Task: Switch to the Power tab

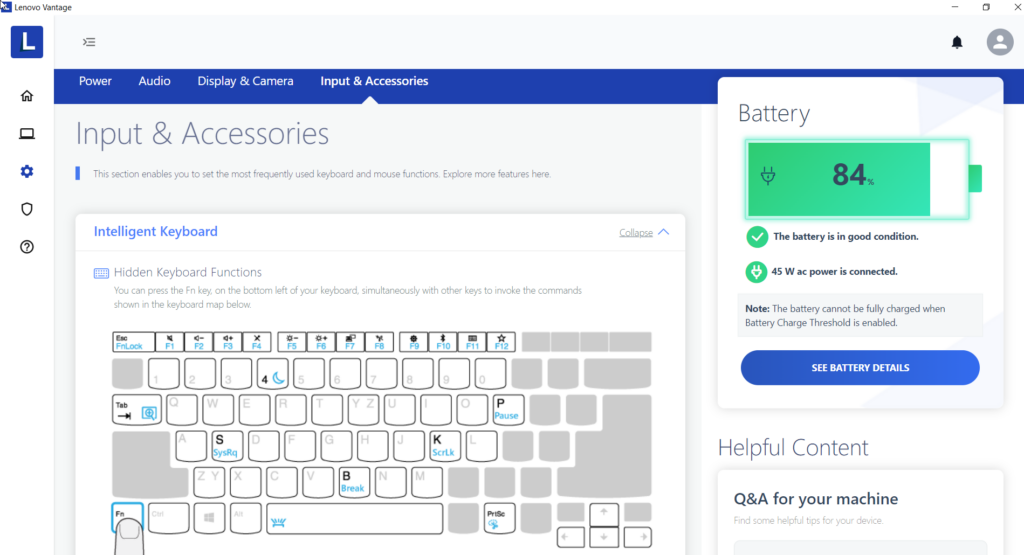Action: 95,81
